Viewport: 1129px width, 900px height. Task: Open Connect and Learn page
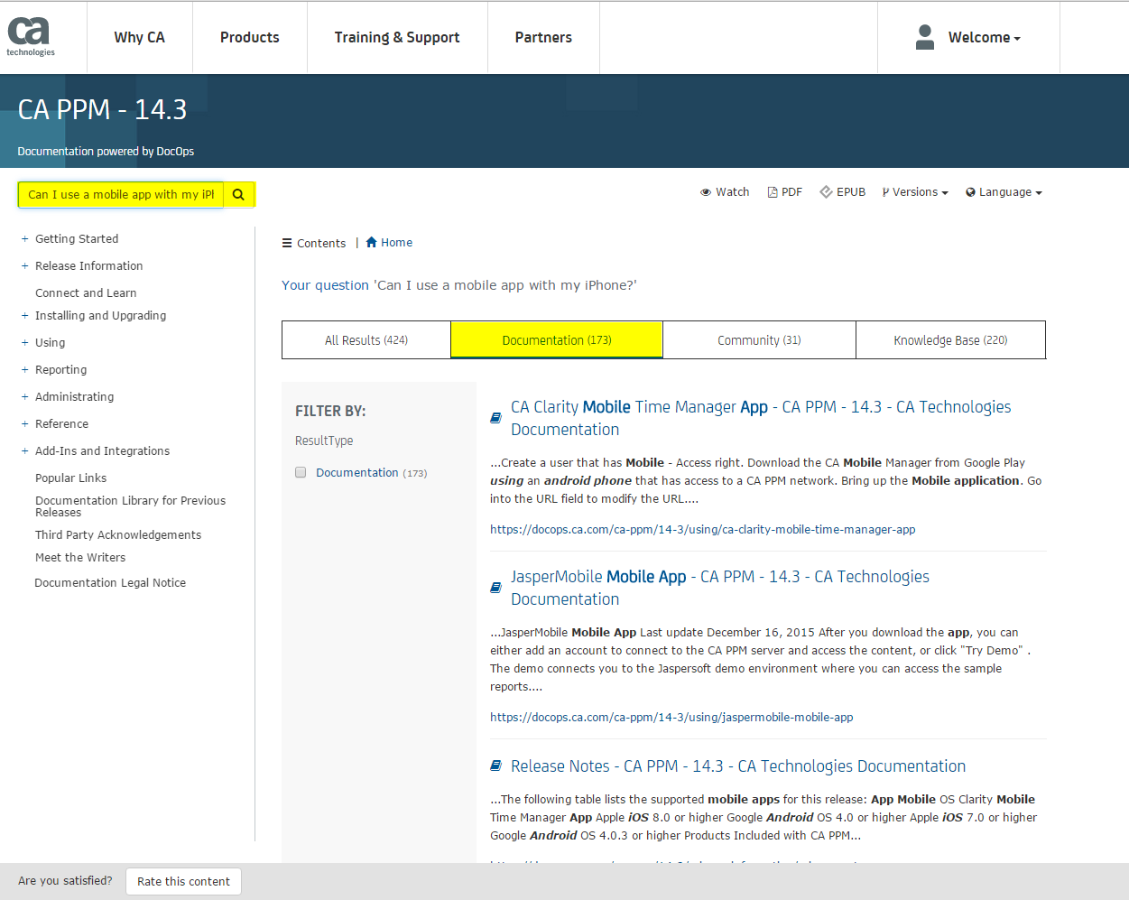[x=86, y=293]
